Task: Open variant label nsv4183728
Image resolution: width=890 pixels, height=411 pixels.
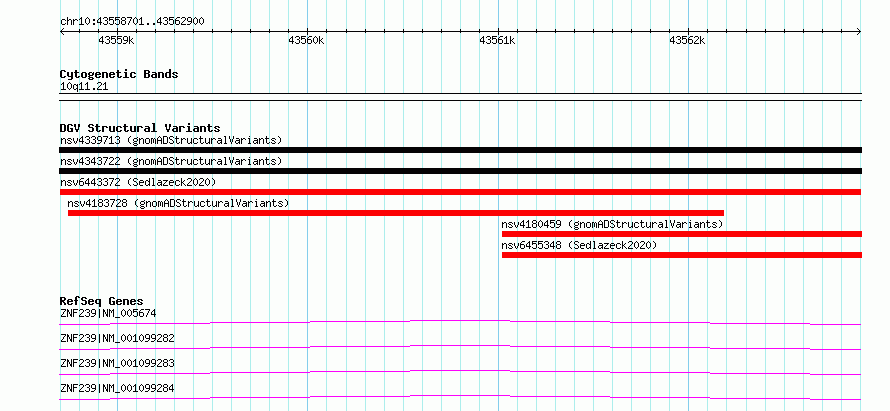Action: pyautogui.click(x=178, y=203)
